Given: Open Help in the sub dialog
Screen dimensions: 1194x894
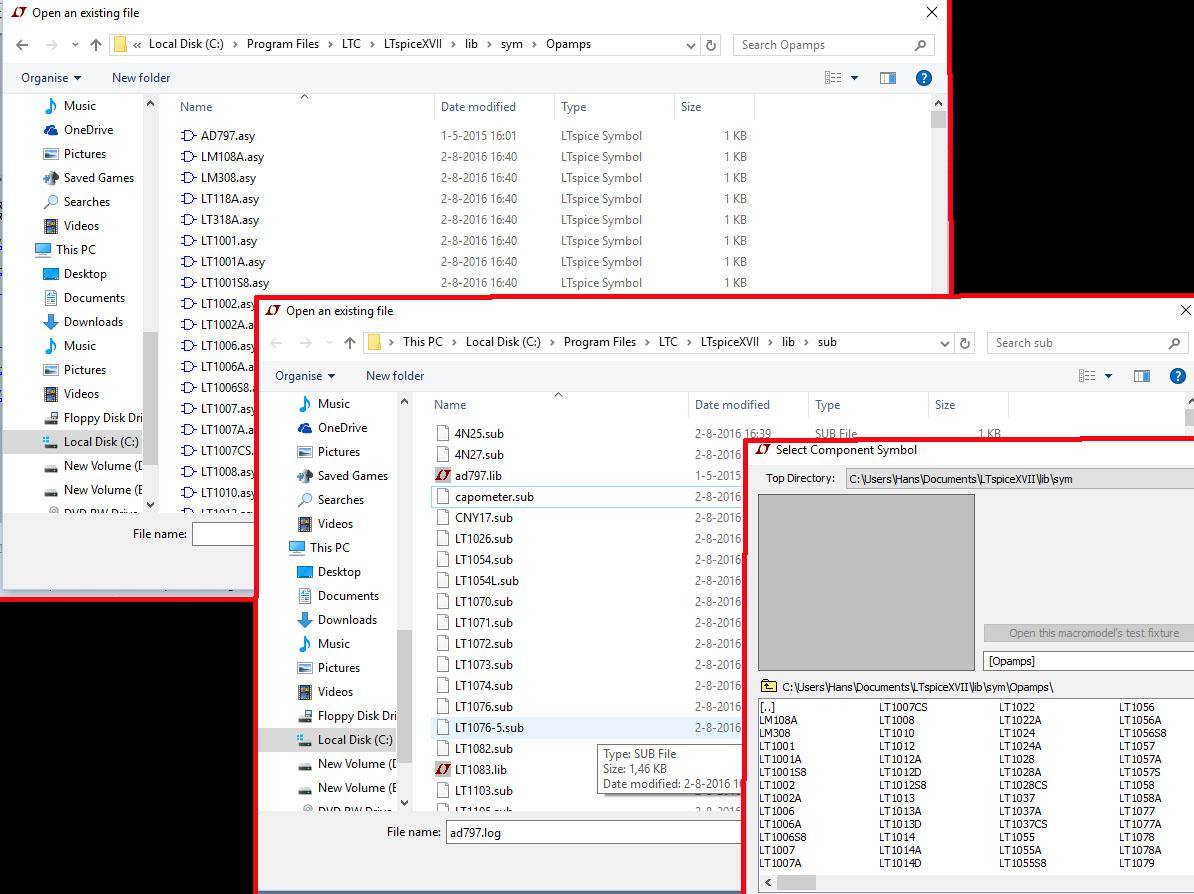Looking at the screenshot, I should tap(1177, 375).
